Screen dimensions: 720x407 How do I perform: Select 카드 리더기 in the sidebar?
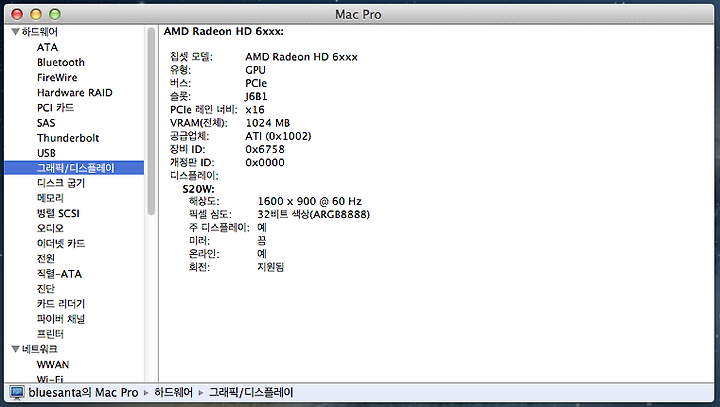(x=61, y=304)
